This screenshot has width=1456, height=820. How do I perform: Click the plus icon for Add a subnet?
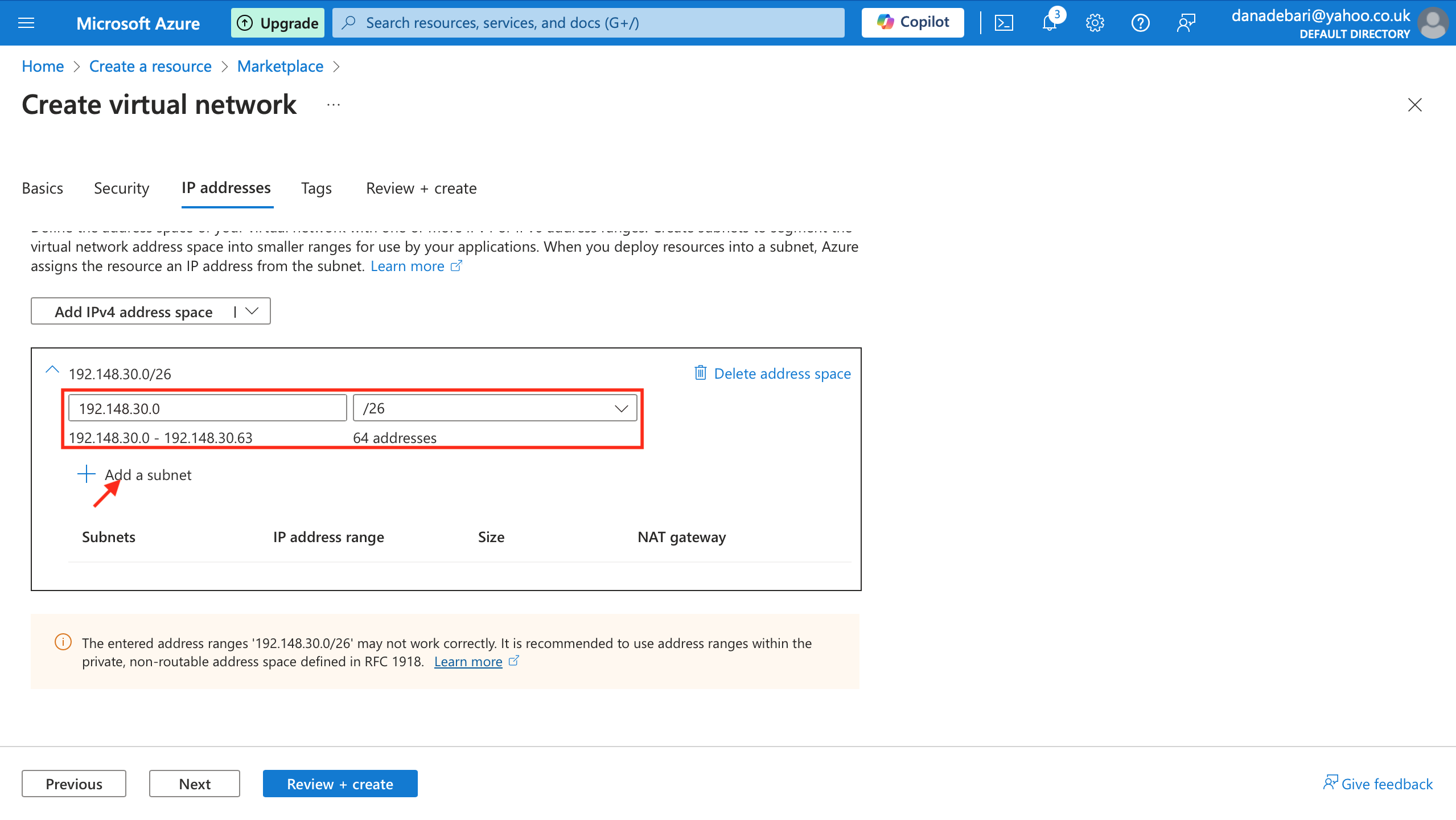point(86,474)
